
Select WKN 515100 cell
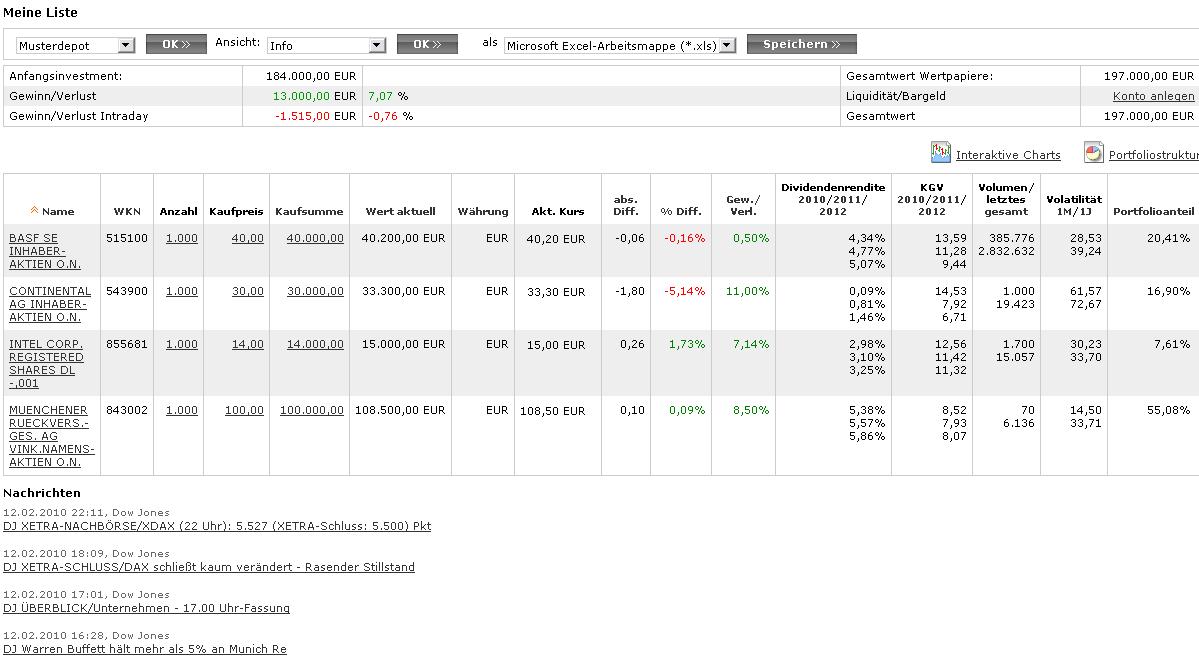click(127, 238)
